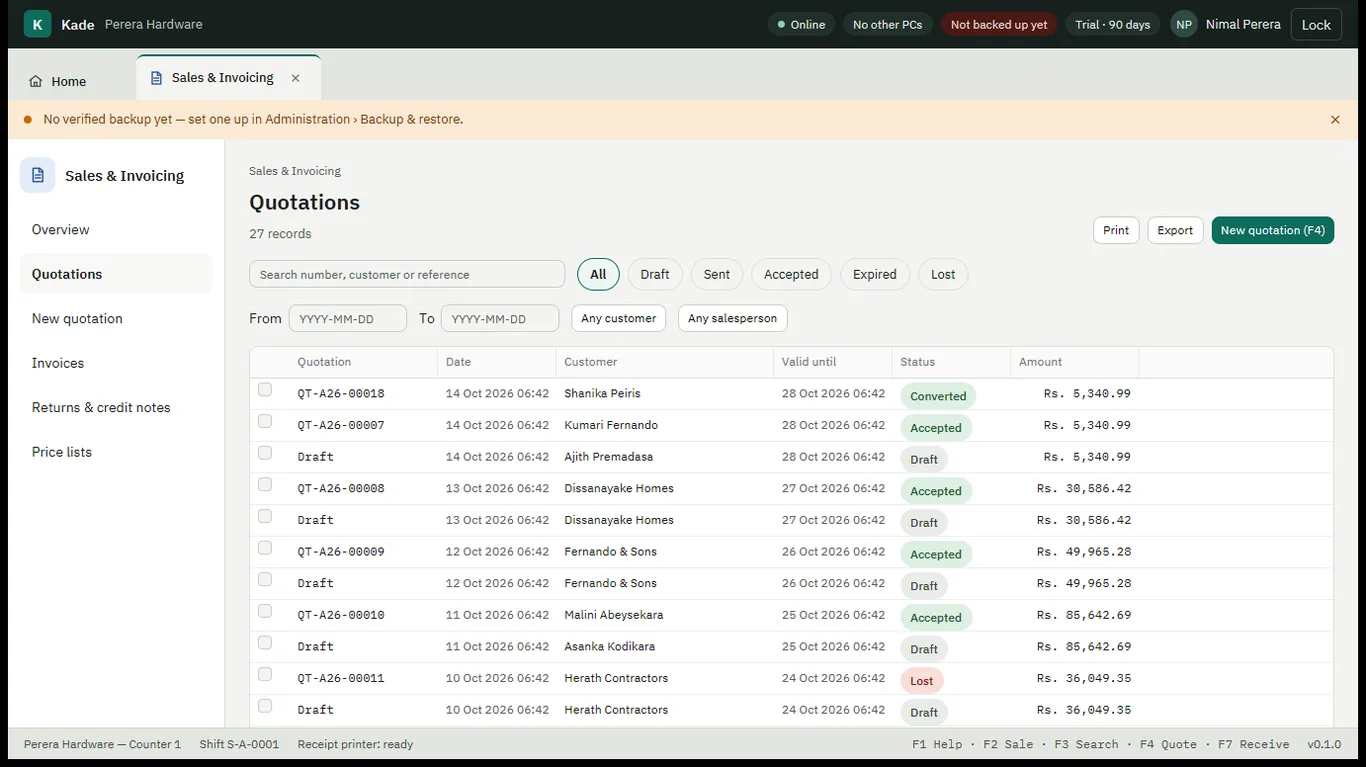Viewport: 1366px width, 767px height.
Task: Go to Overview in sidebar
Action: [116, 230]
